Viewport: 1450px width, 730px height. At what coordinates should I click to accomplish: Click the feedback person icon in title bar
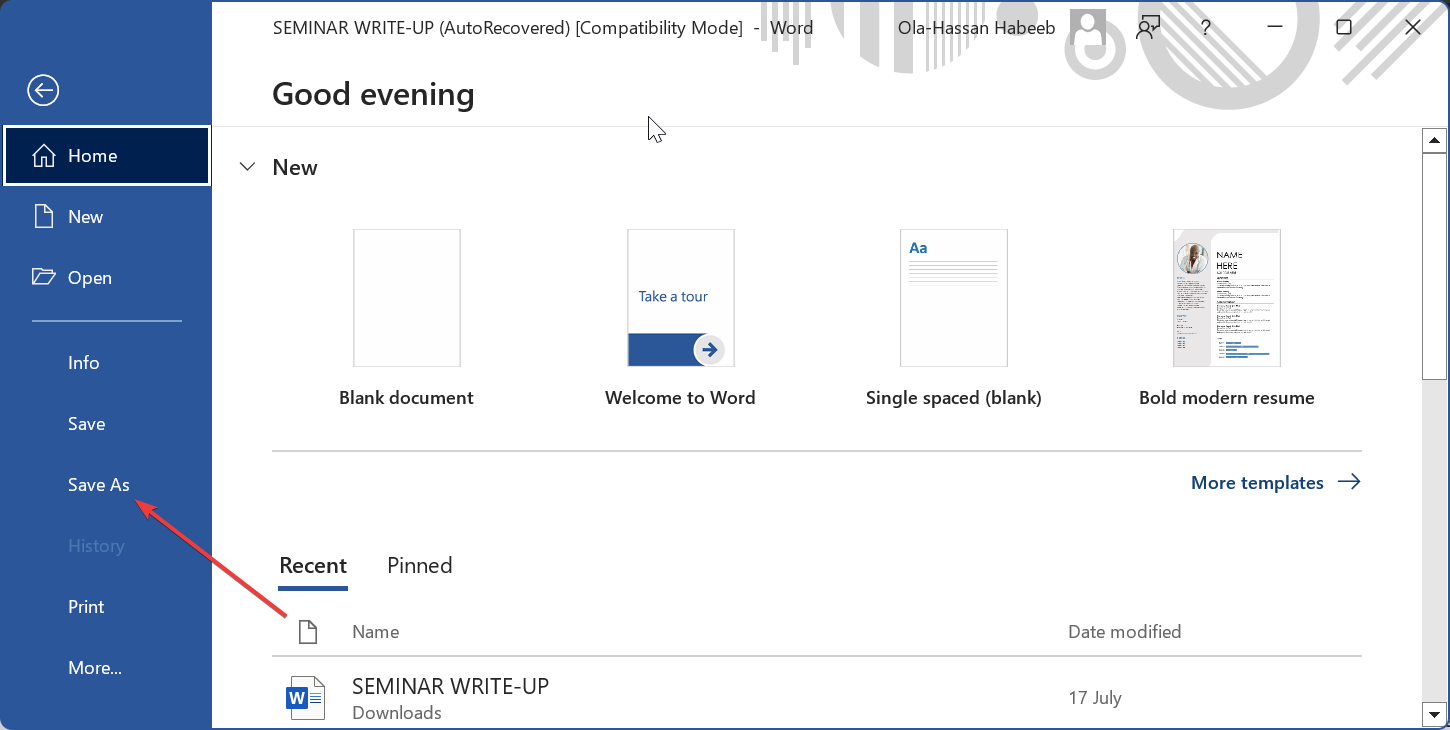tap(1147, 28)
